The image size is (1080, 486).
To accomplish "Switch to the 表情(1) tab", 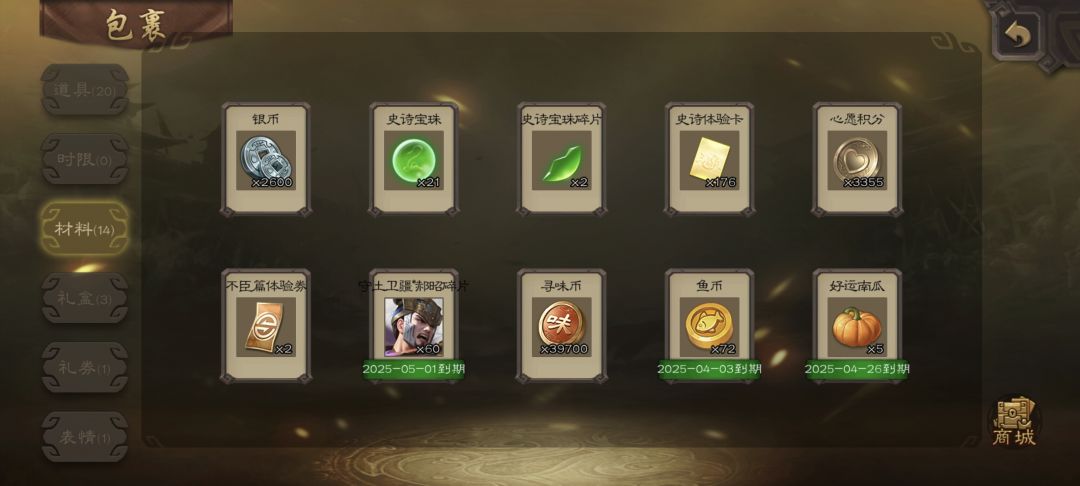I will (85, 437).
